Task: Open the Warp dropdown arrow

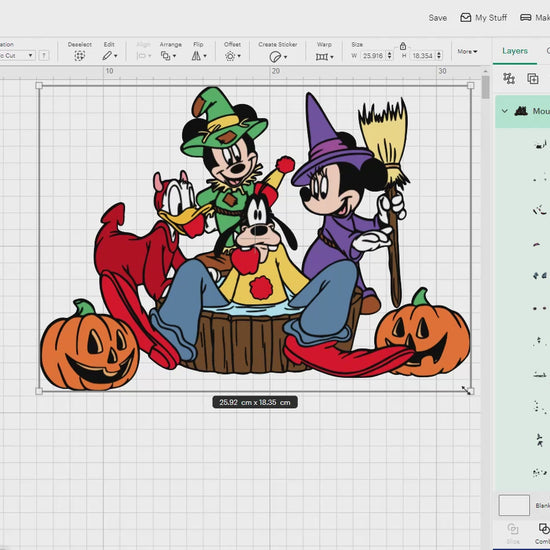Action: click(x=332, y=57)
